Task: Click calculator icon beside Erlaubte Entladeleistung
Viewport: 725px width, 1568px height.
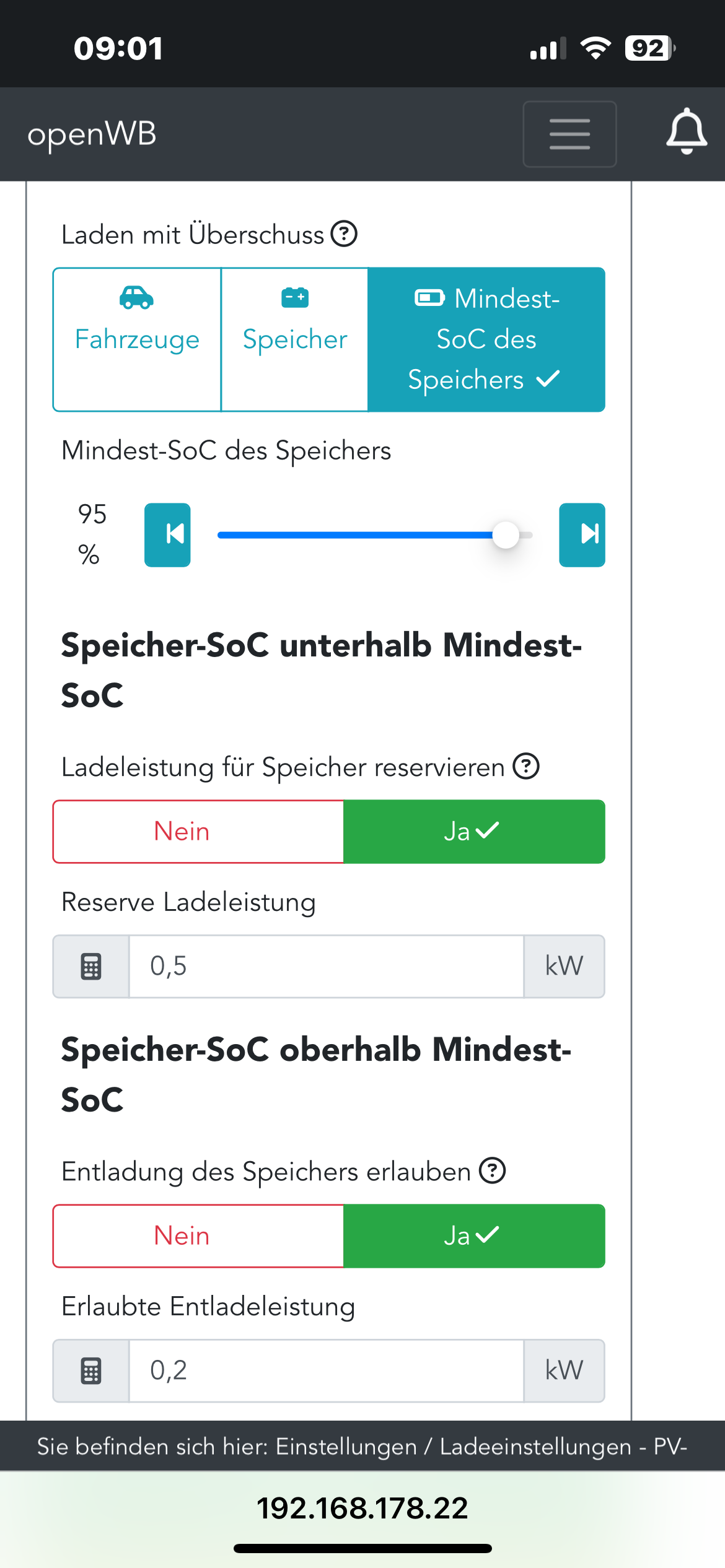Action: (91, 1370)
